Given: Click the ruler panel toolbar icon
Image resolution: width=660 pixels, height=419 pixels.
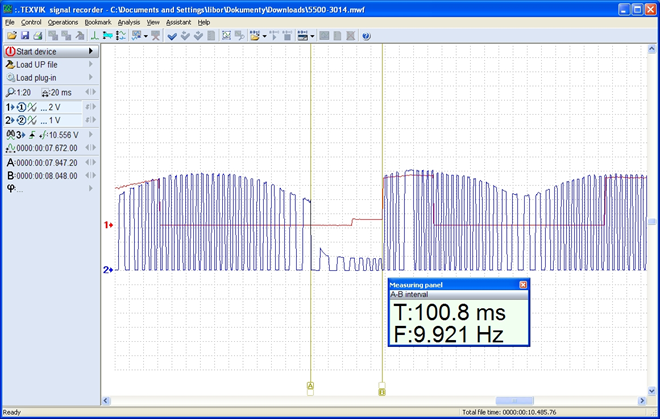Looking at the screenshot, I should click(x=303, y=36).
